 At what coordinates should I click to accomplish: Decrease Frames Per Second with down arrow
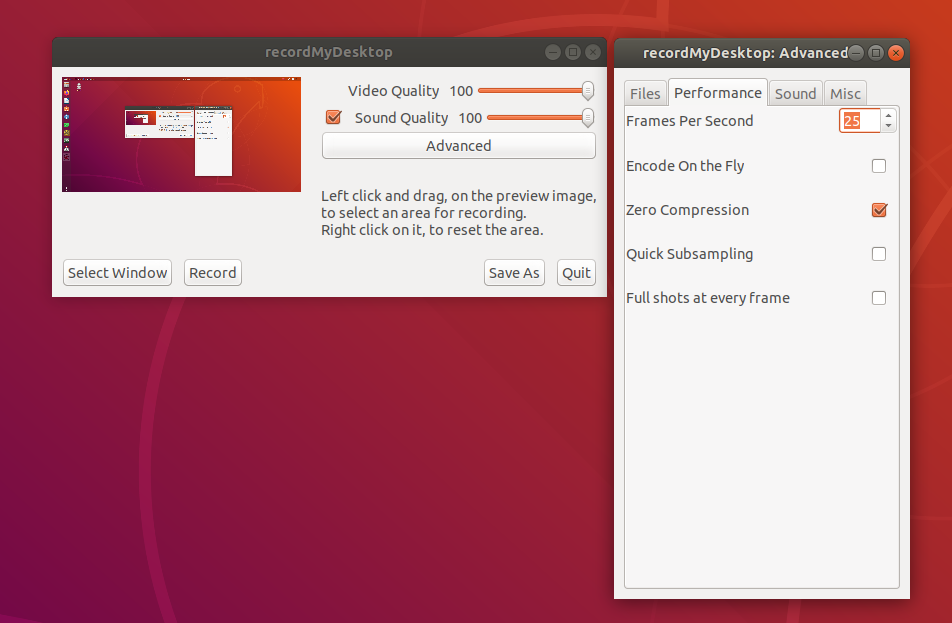888,126
